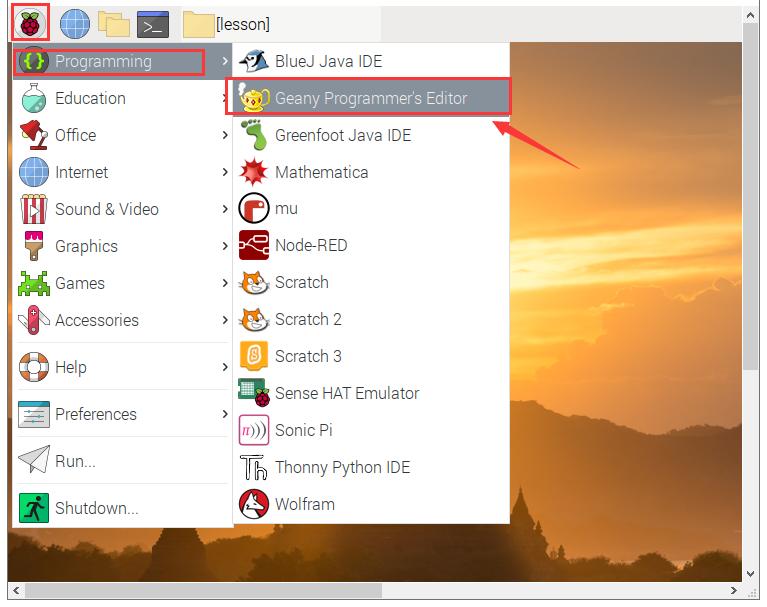
Task: Click the horizontal scrollbar thumb
Action: 203,590
